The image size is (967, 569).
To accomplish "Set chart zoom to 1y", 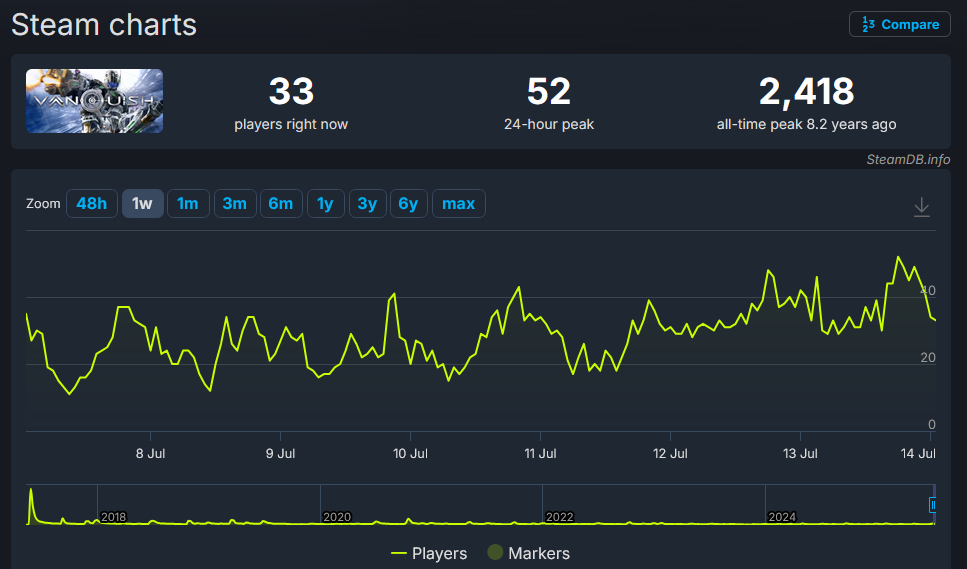I will click(326, 203).
